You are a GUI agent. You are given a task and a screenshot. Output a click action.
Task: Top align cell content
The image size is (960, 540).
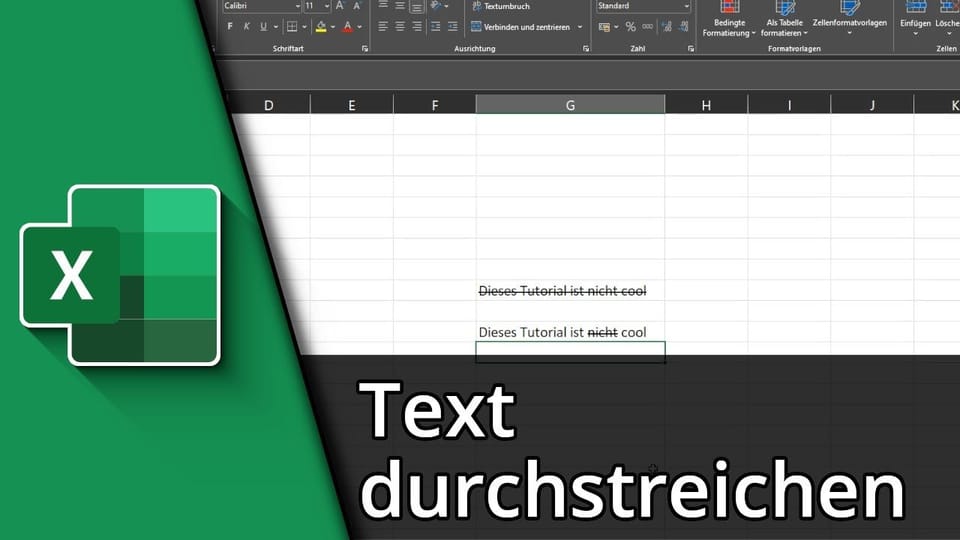pos(383,6)
